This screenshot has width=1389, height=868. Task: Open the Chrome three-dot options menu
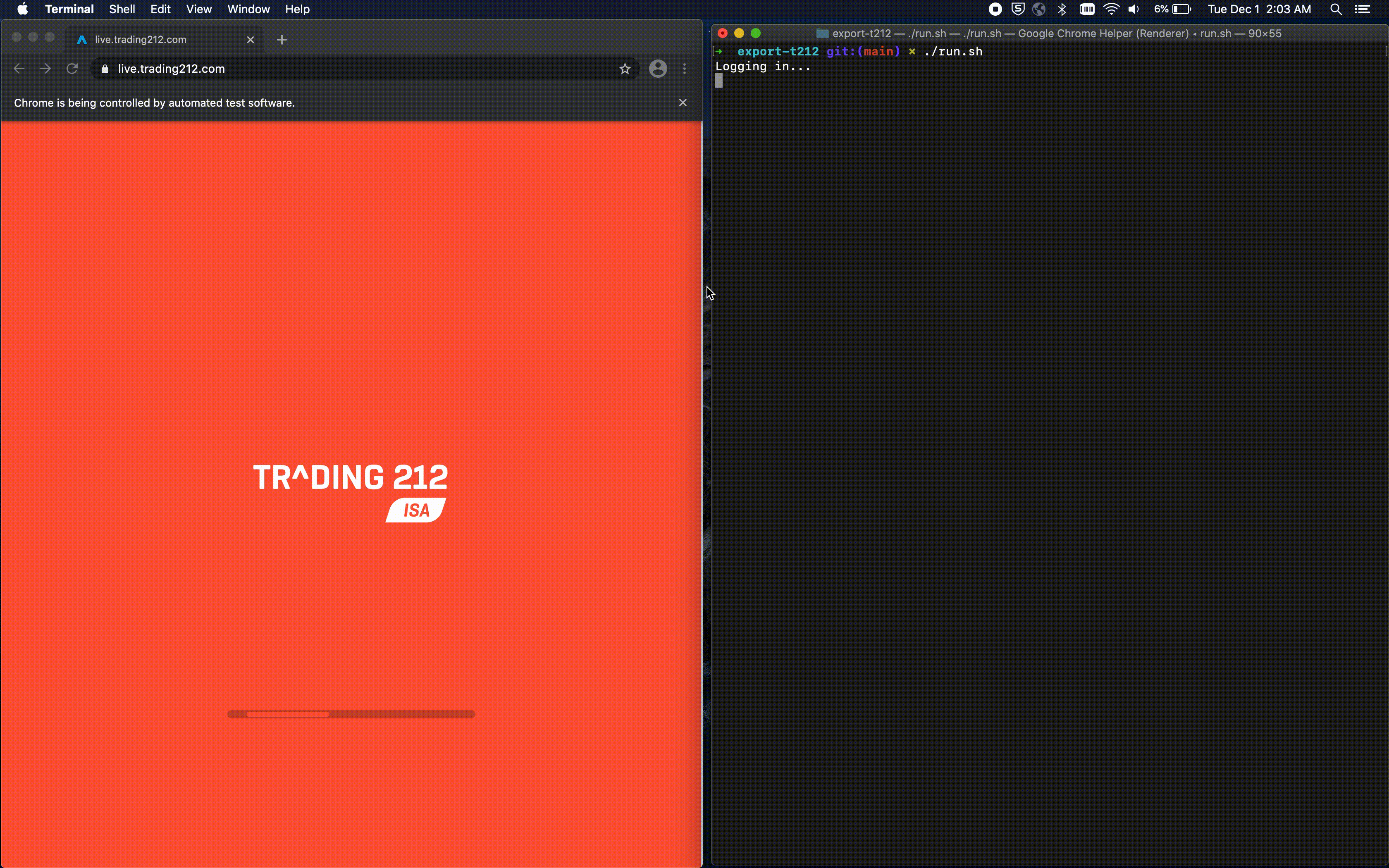pos(685,68)
